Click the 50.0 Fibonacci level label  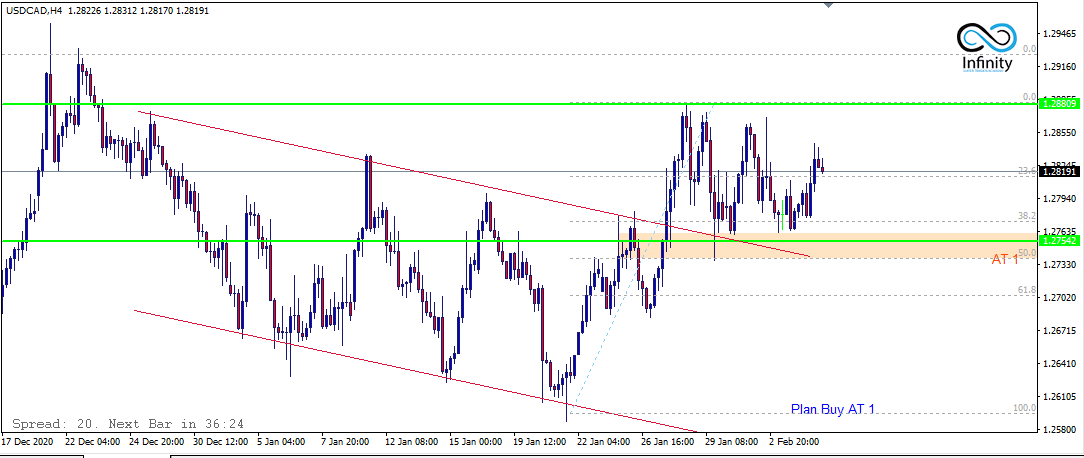[1027, 253]
